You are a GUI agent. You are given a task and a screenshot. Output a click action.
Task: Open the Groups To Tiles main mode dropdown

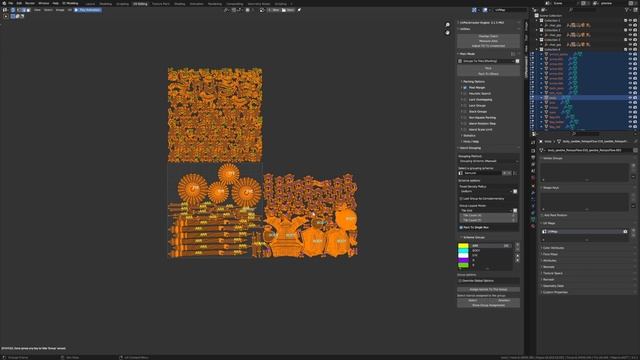486,61
